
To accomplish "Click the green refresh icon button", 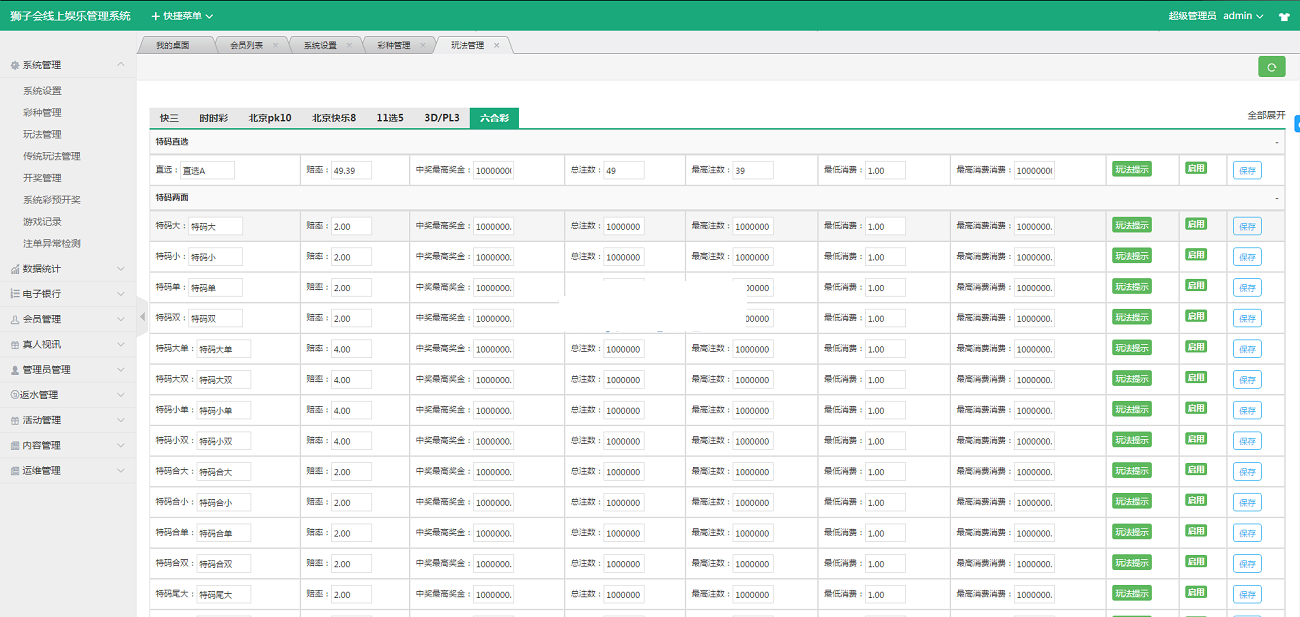I will pos(1271,67).
